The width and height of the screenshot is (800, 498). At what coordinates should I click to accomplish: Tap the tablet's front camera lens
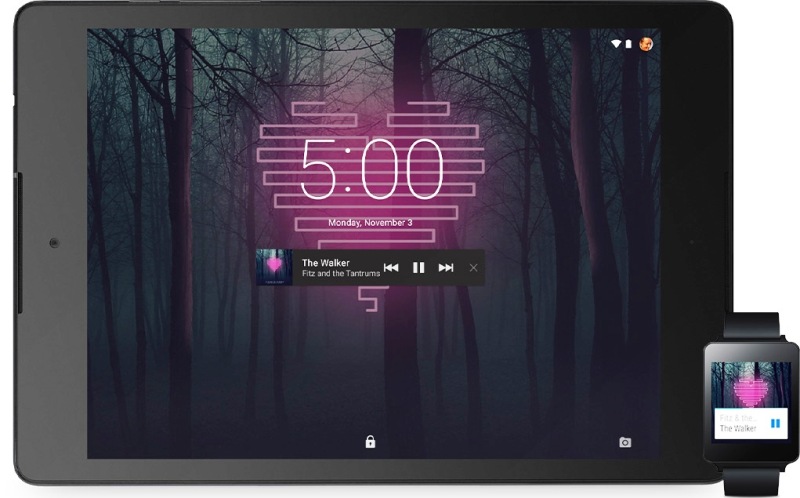[52, 243]
